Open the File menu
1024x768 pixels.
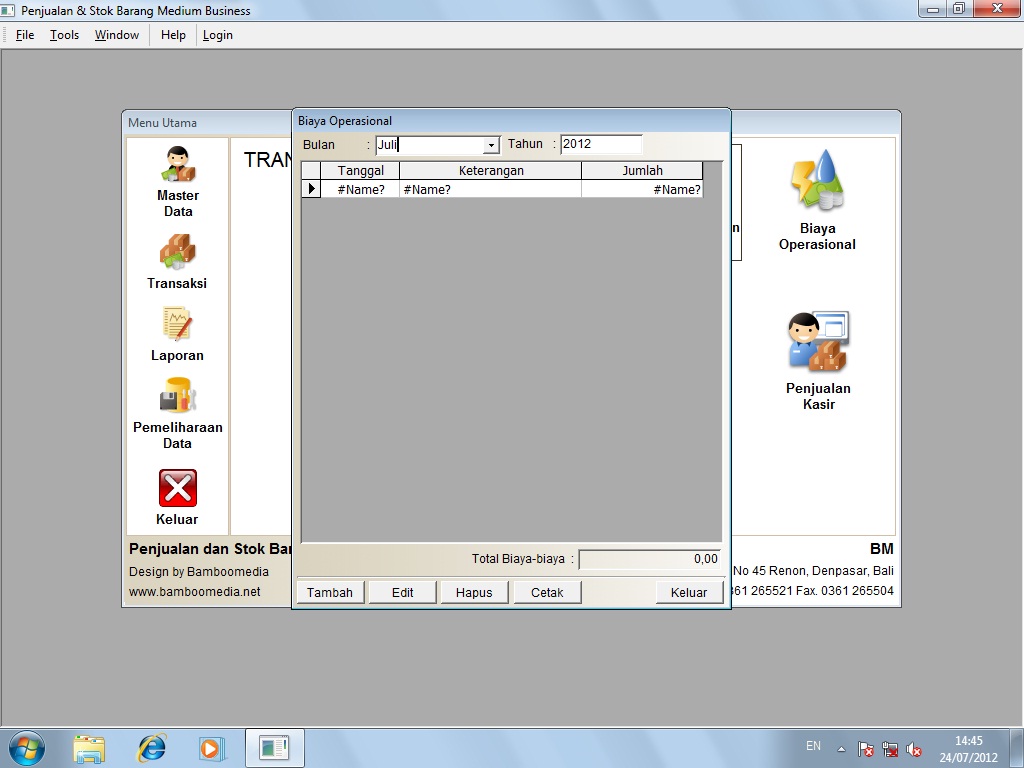click(25, 35)
